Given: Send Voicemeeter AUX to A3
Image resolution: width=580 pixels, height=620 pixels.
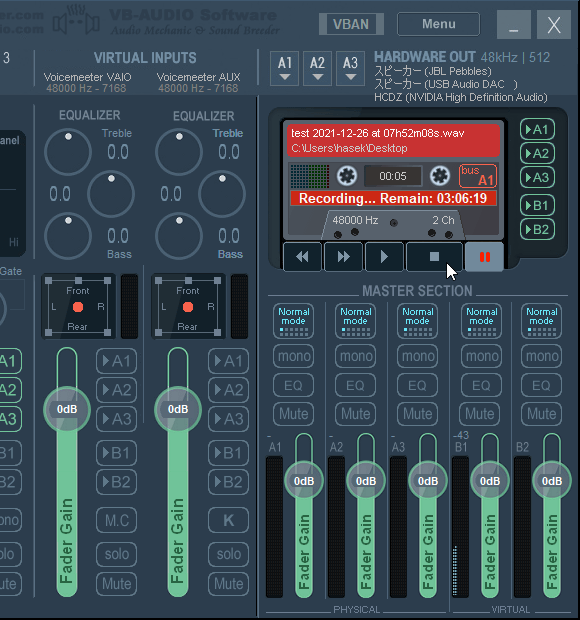Looking at the screenshot, I should tap(229, 419).
